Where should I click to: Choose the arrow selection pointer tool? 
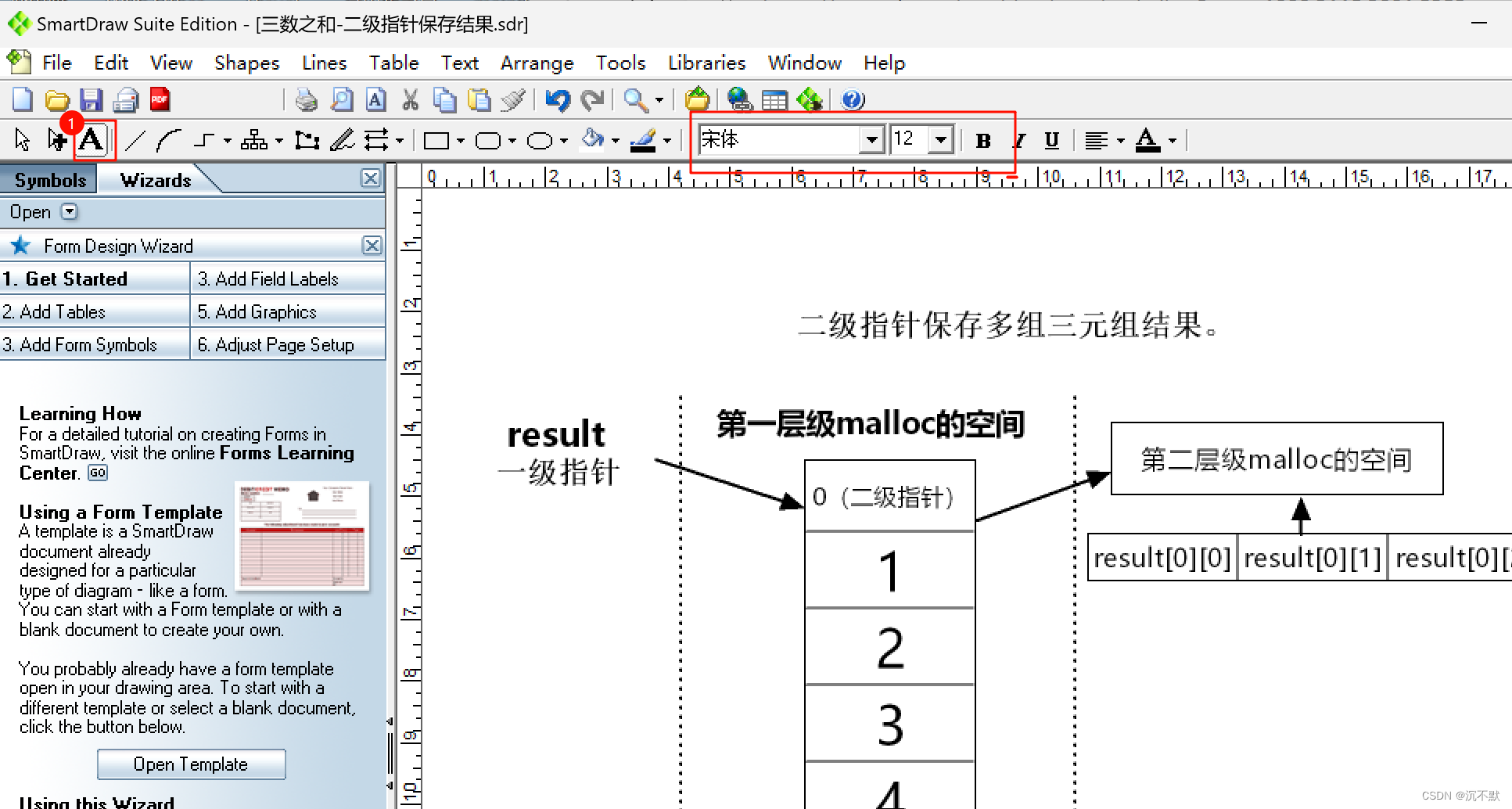point(22,140)
